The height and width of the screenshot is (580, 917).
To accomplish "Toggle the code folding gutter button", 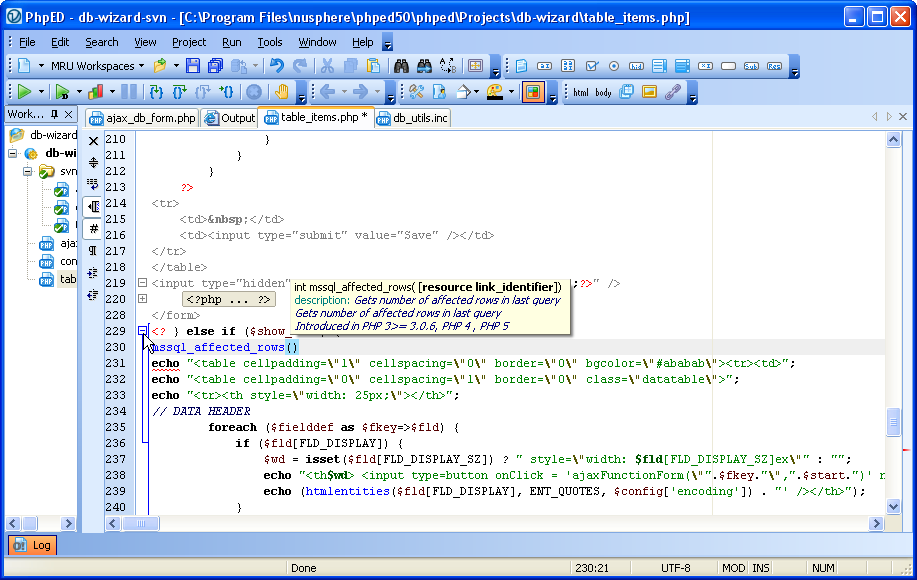I will tap(93, 206).
